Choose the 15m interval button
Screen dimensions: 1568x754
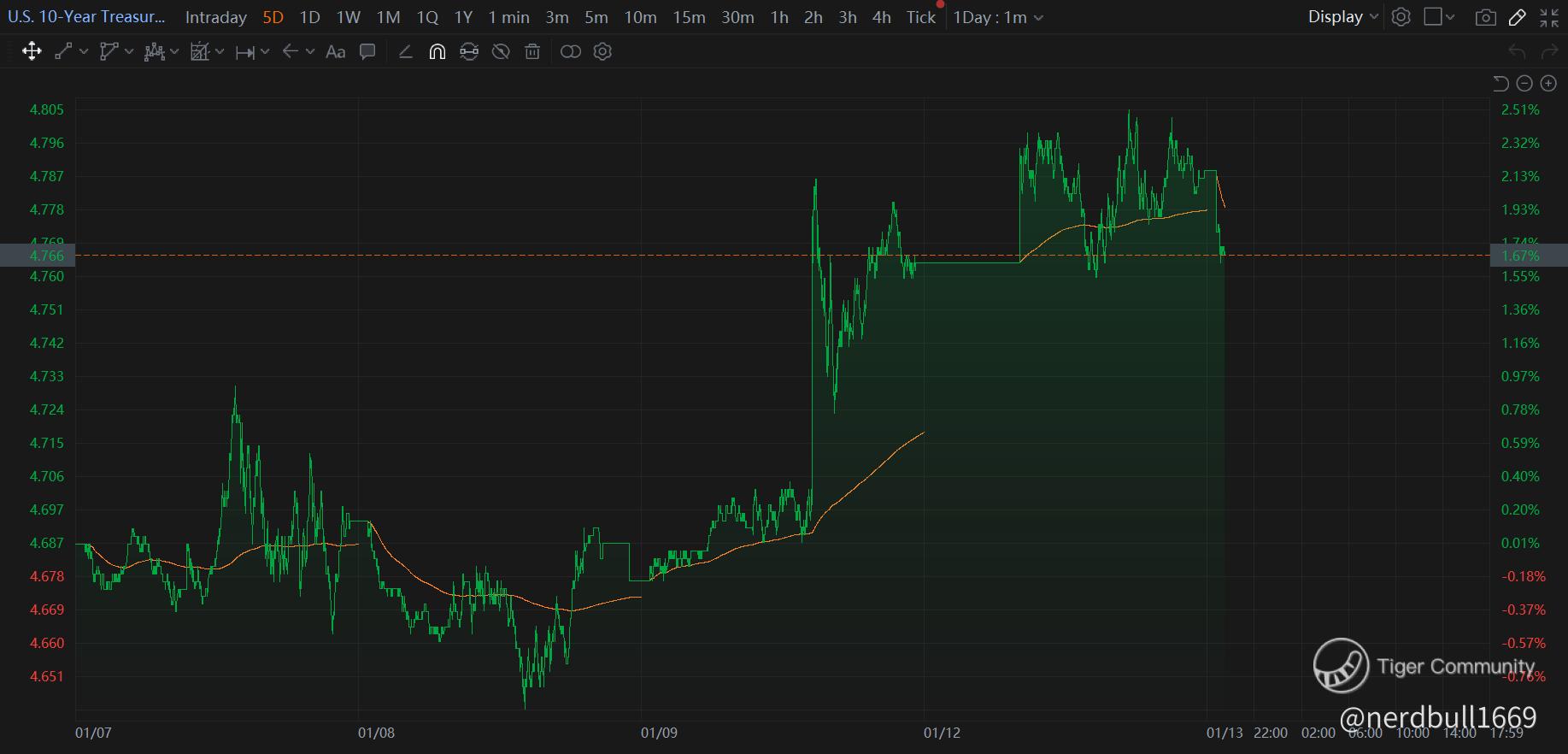689,17
